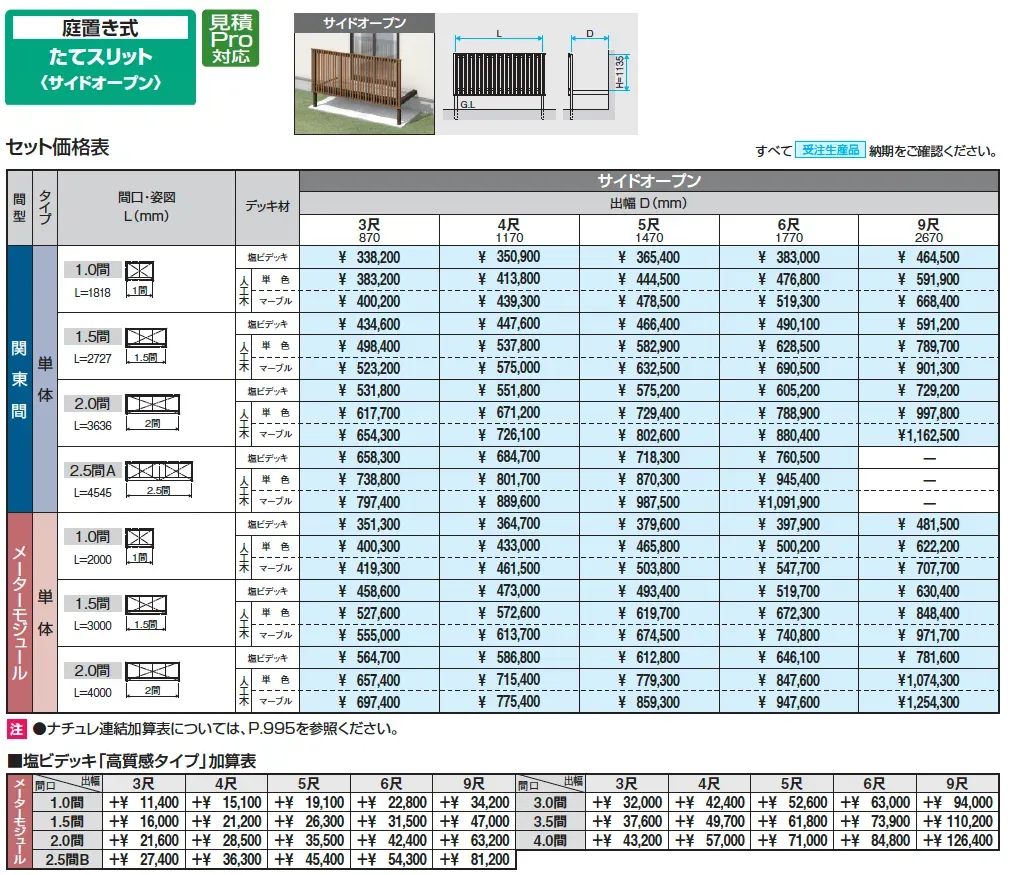This screenshot has height=875, width=1010.
Task: Select the 9尺 2670 column header
Action: 929,230
